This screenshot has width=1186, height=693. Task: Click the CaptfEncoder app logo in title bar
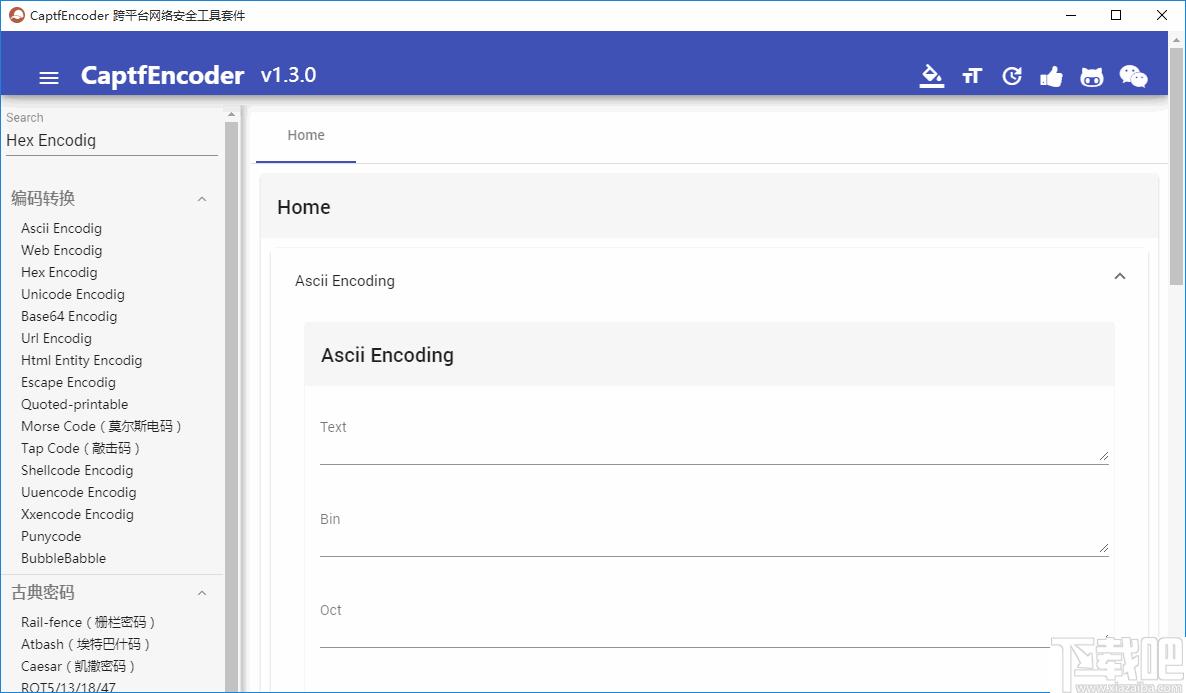pos(17,15)
